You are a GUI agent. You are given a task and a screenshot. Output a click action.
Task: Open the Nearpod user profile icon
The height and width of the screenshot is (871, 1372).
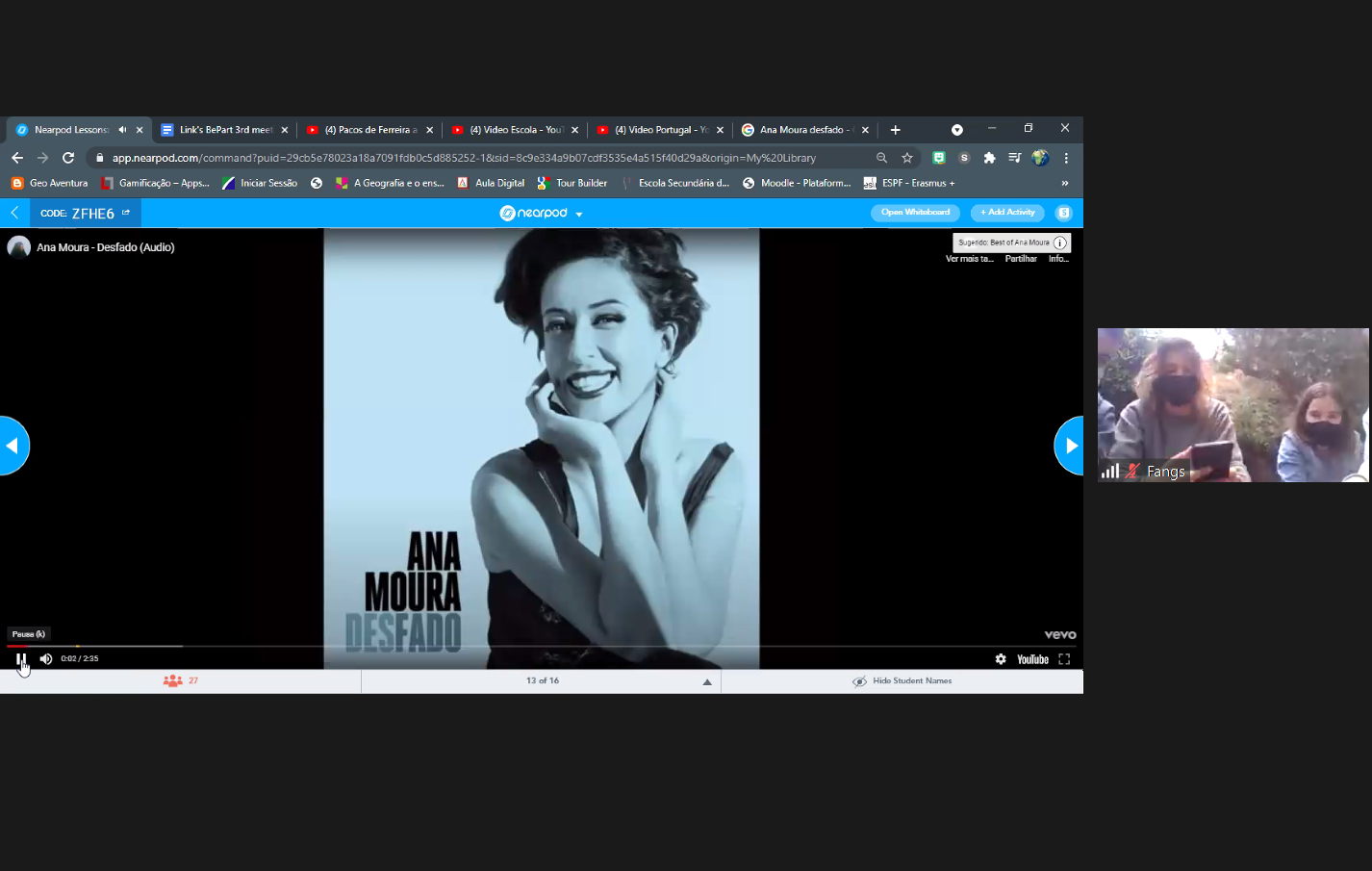point(1064,213)
